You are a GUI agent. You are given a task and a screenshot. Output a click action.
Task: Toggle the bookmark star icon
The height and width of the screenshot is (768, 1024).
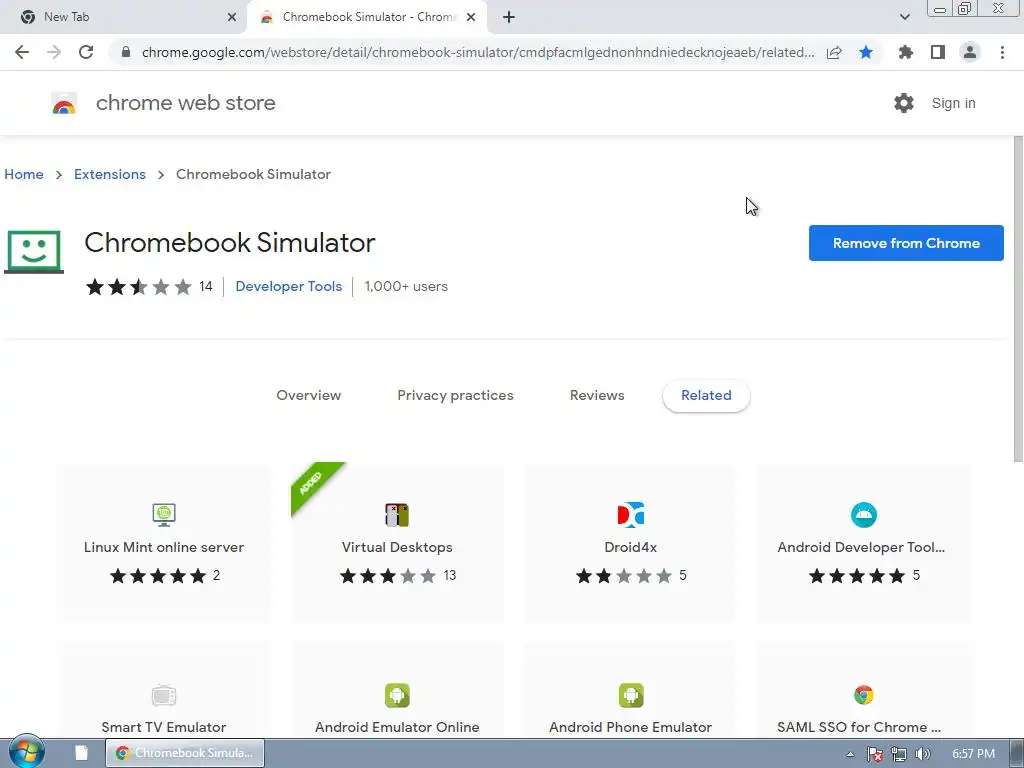tap(866, 52)
